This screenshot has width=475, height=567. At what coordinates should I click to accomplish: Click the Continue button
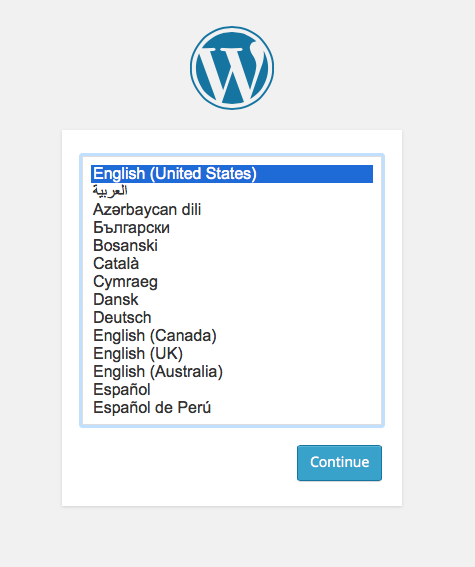[339, 463]
